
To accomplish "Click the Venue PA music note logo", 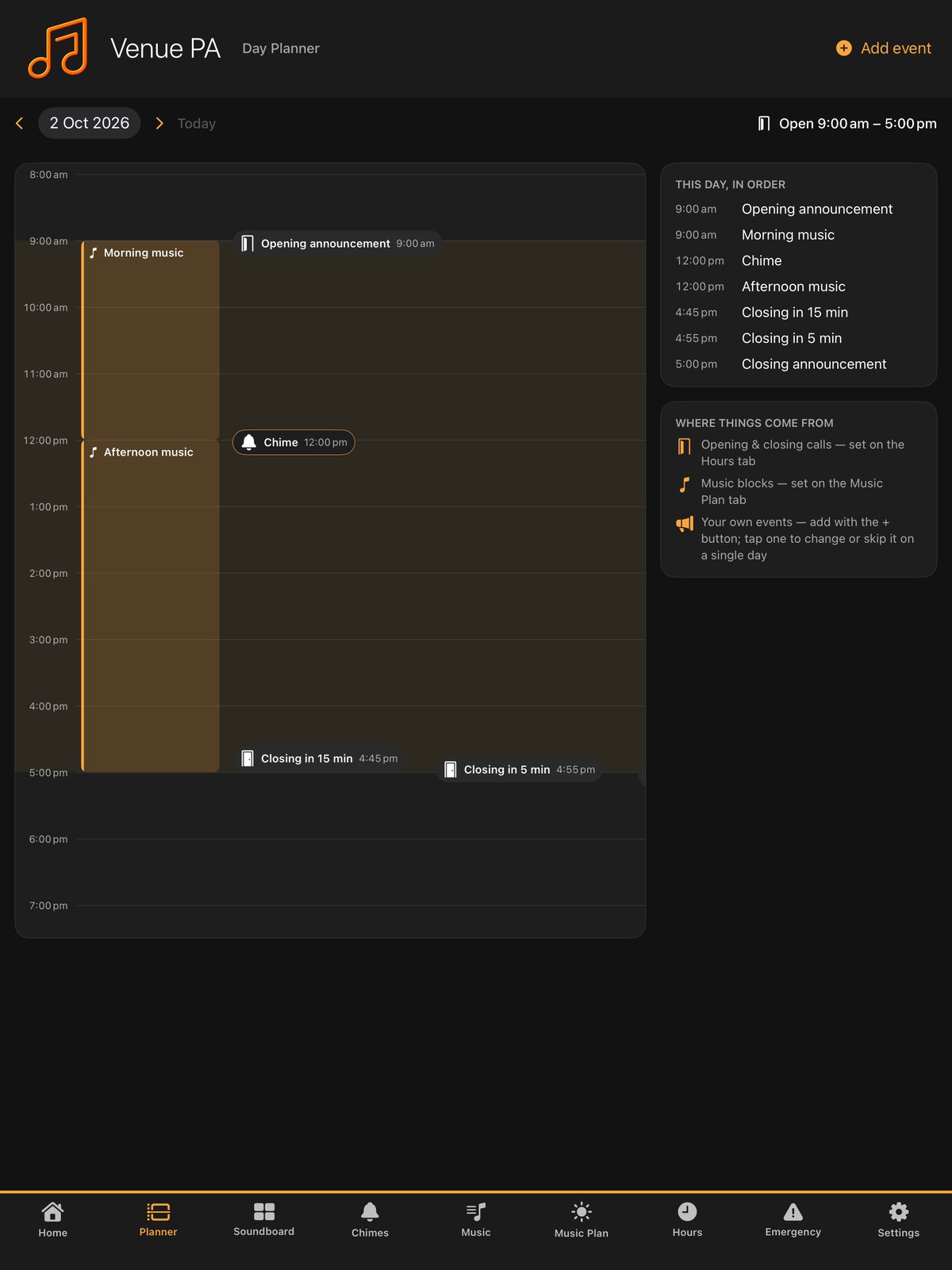I will pyautogui.click(x=58, y=48).
